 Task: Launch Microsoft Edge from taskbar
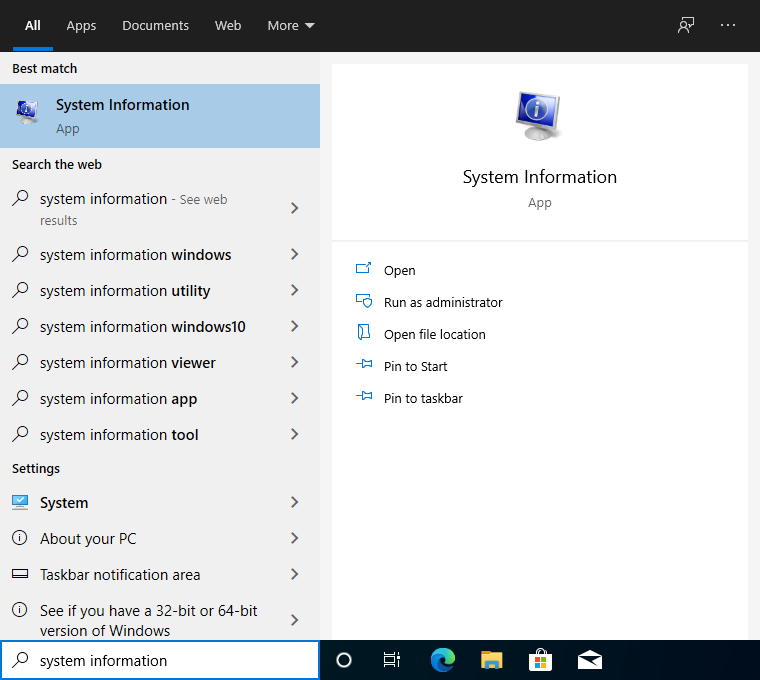coord(443,660)
